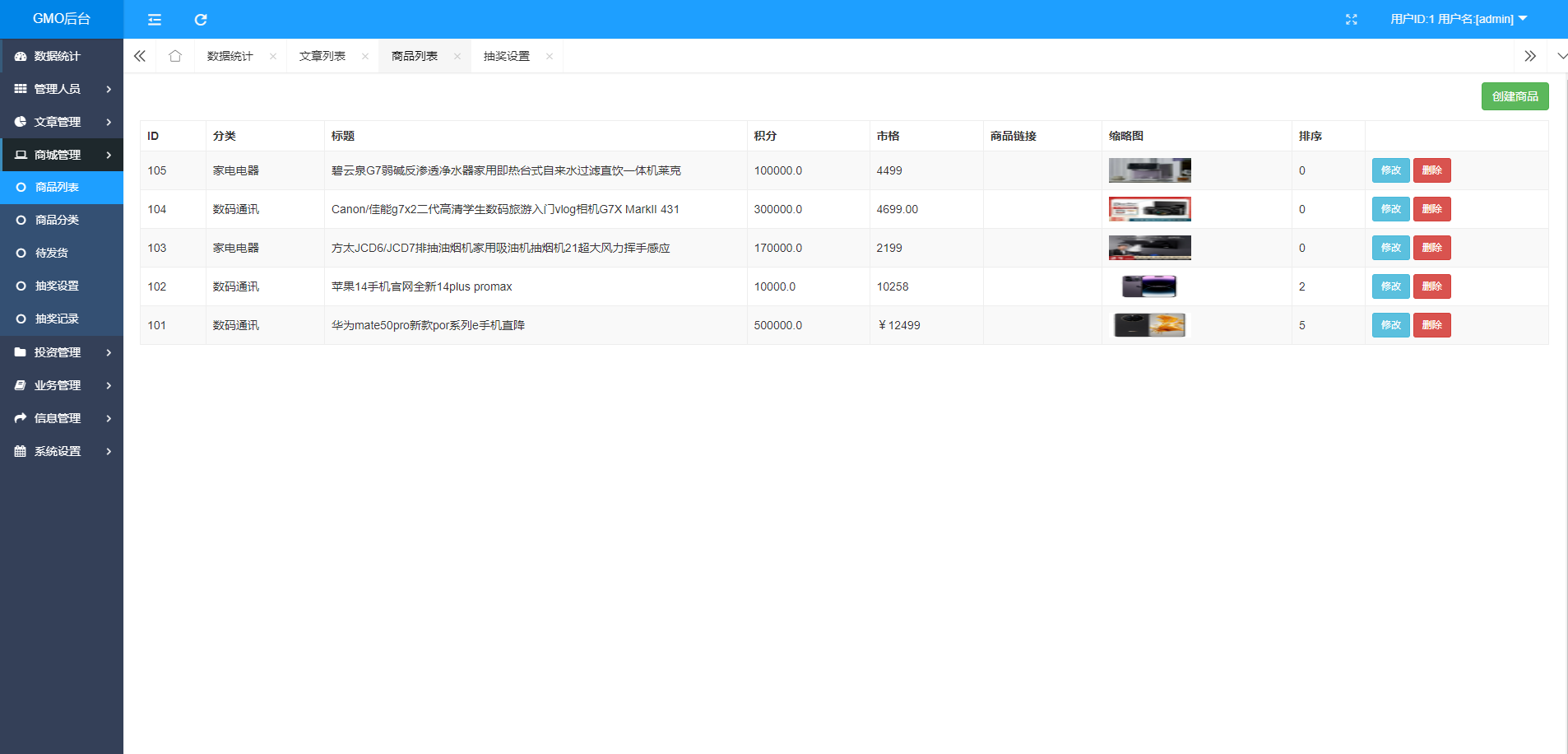Expand the 系统设置 sidebar menu
1568x754 pixels.
[57, 450]
